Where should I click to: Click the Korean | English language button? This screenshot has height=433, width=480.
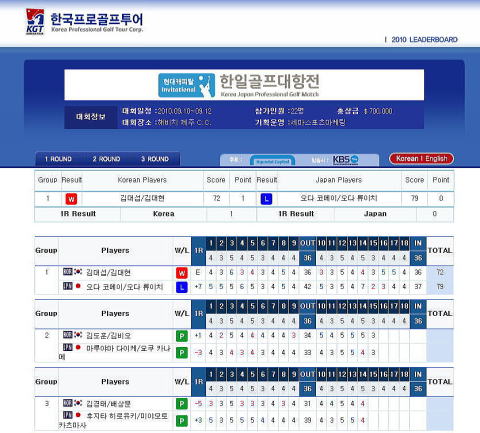click(x=422, y=159)
